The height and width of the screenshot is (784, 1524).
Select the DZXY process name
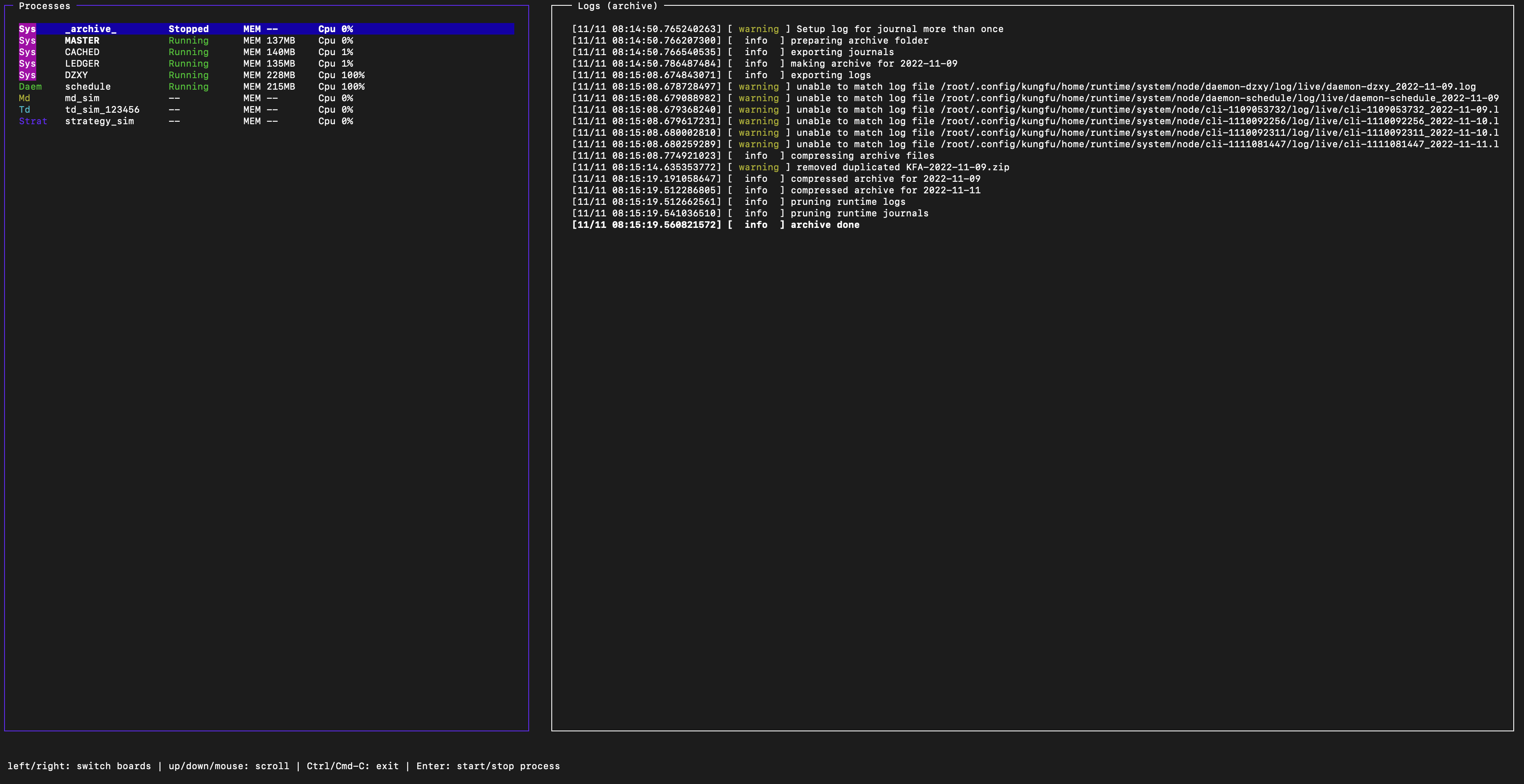[x=76, y=75]
